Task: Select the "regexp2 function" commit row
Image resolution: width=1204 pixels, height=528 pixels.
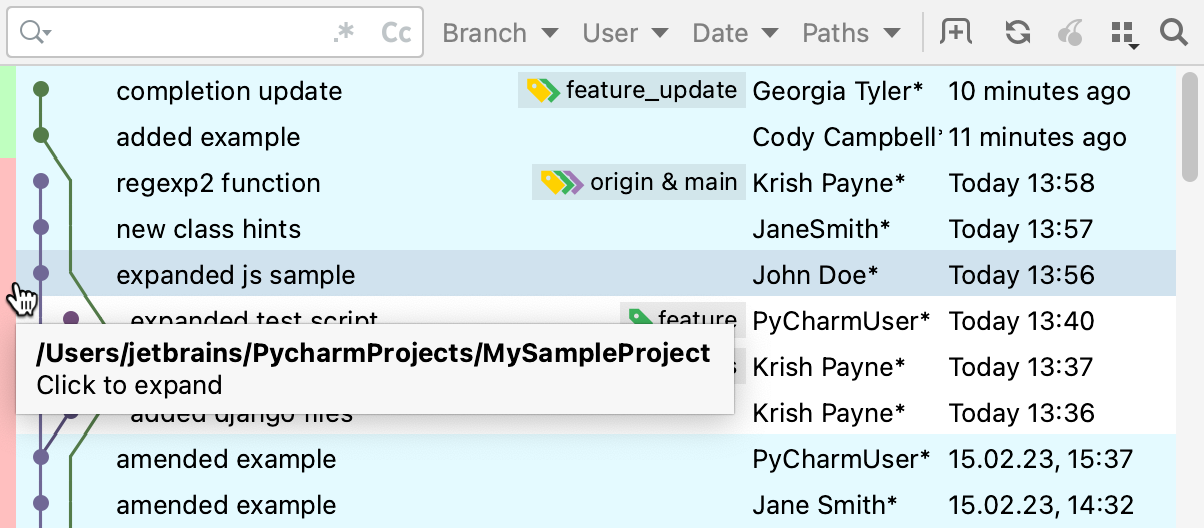Action: (x=218, y=183)
